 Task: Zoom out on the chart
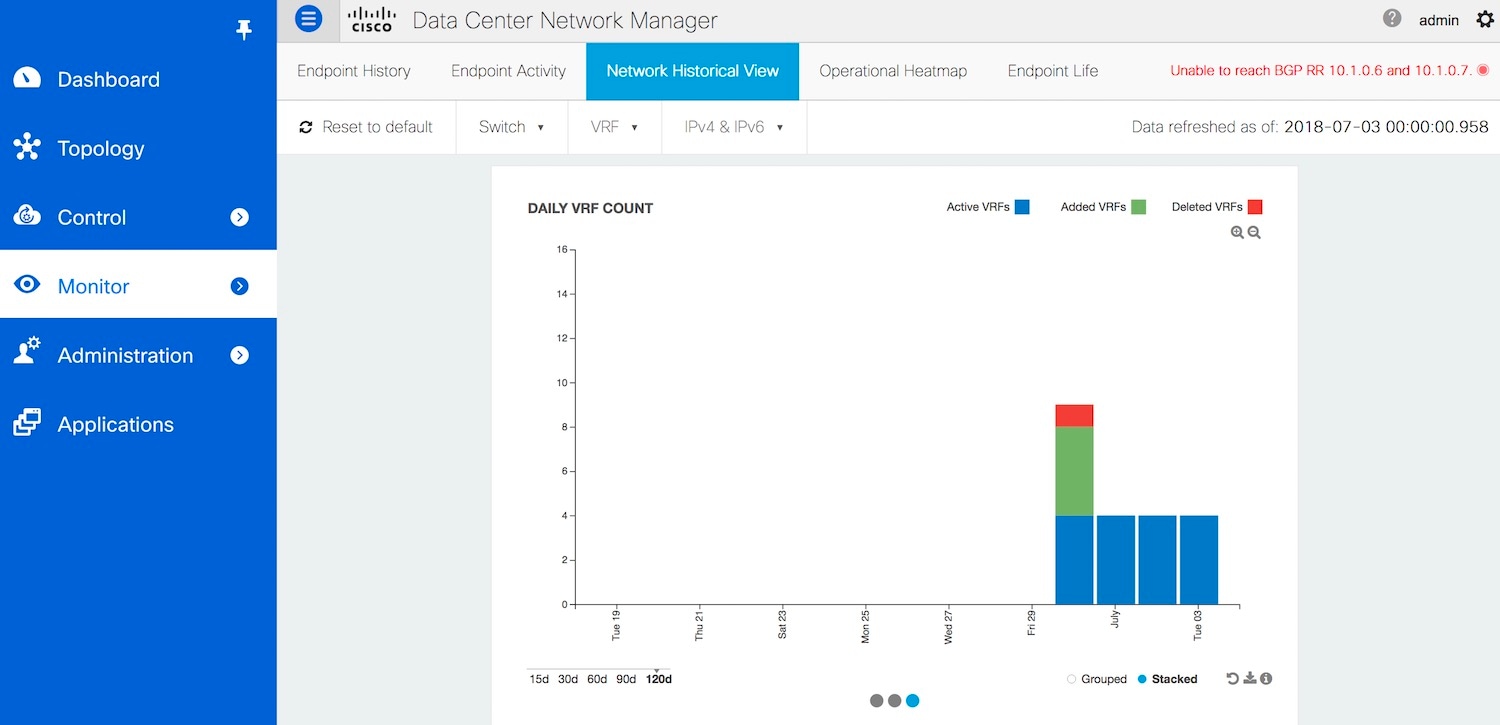(1254, 232)
